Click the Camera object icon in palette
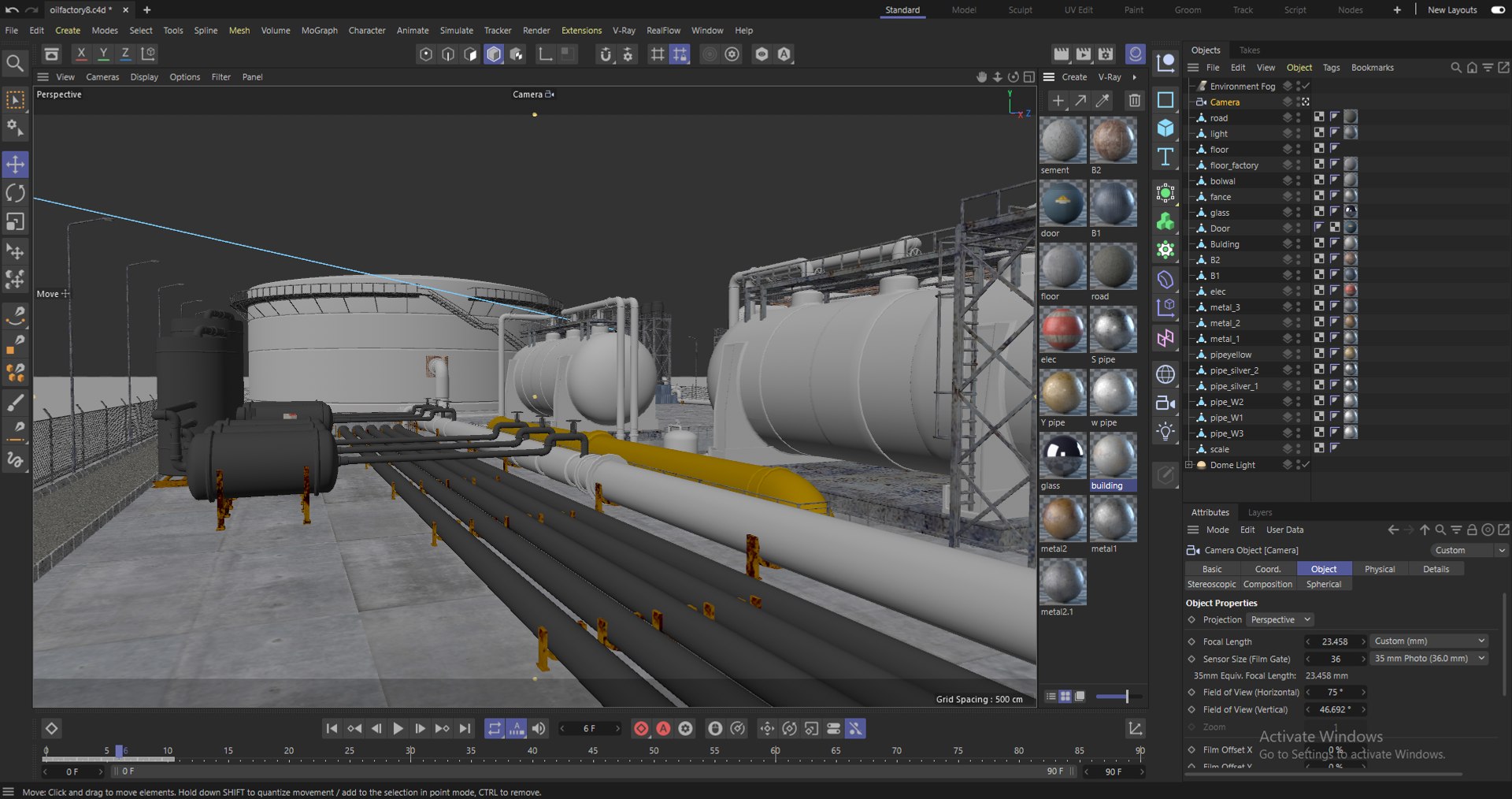 click(1165, 403)
